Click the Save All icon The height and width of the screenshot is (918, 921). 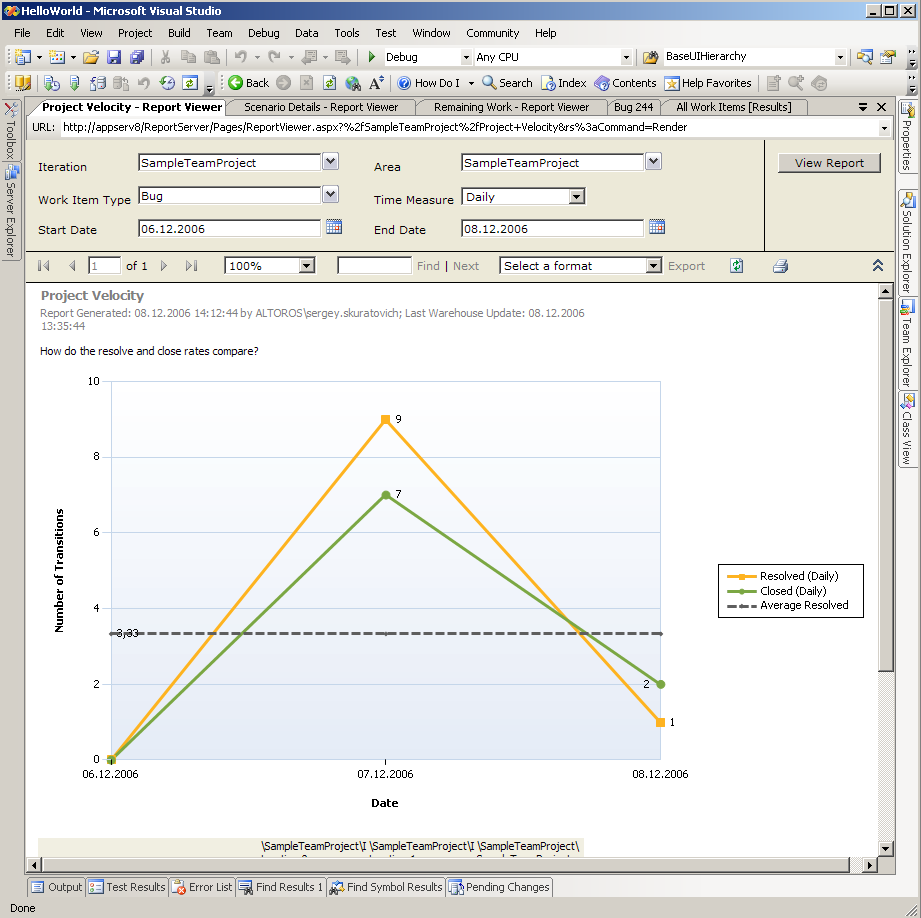[137, 57]
